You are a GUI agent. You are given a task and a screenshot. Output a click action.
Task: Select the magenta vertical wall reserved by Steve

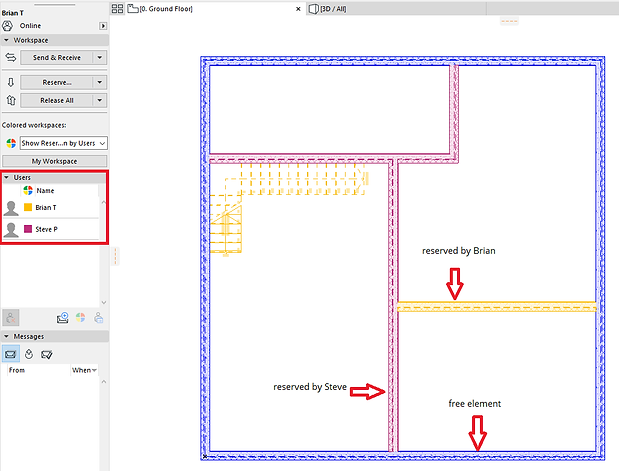(393, 306)
